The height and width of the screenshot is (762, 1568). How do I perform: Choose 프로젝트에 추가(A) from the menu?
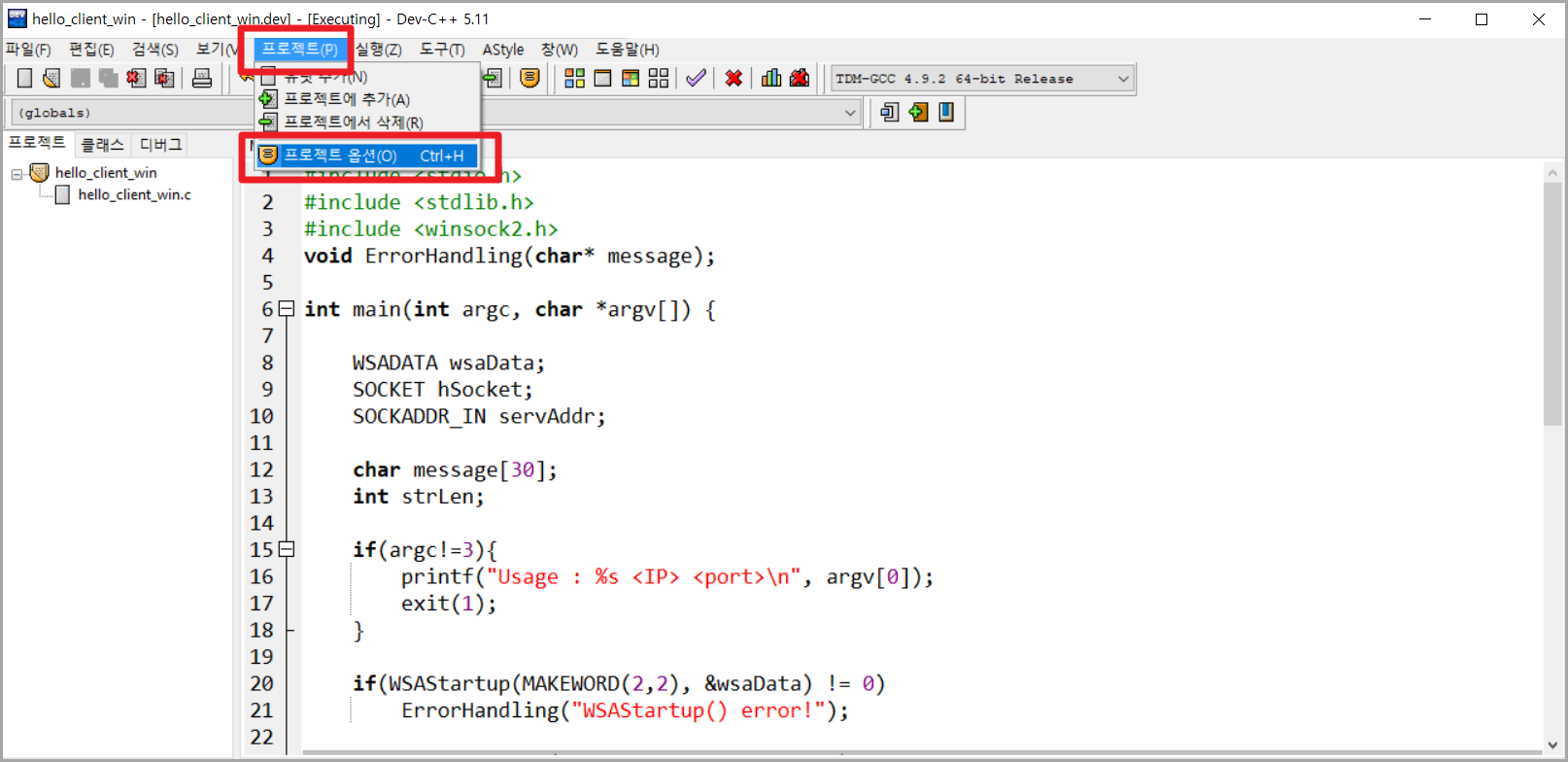[367, 99]
